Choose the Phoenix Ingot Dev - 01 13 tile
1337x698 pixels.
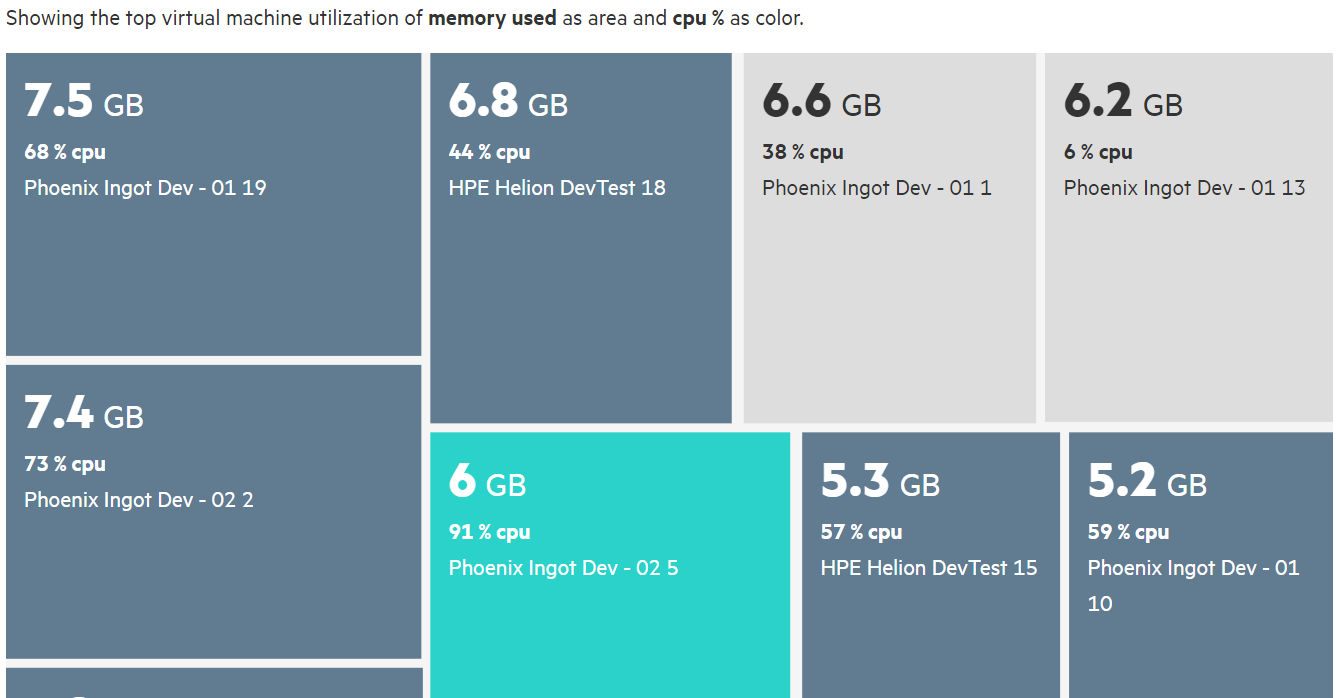point(1188,300)
